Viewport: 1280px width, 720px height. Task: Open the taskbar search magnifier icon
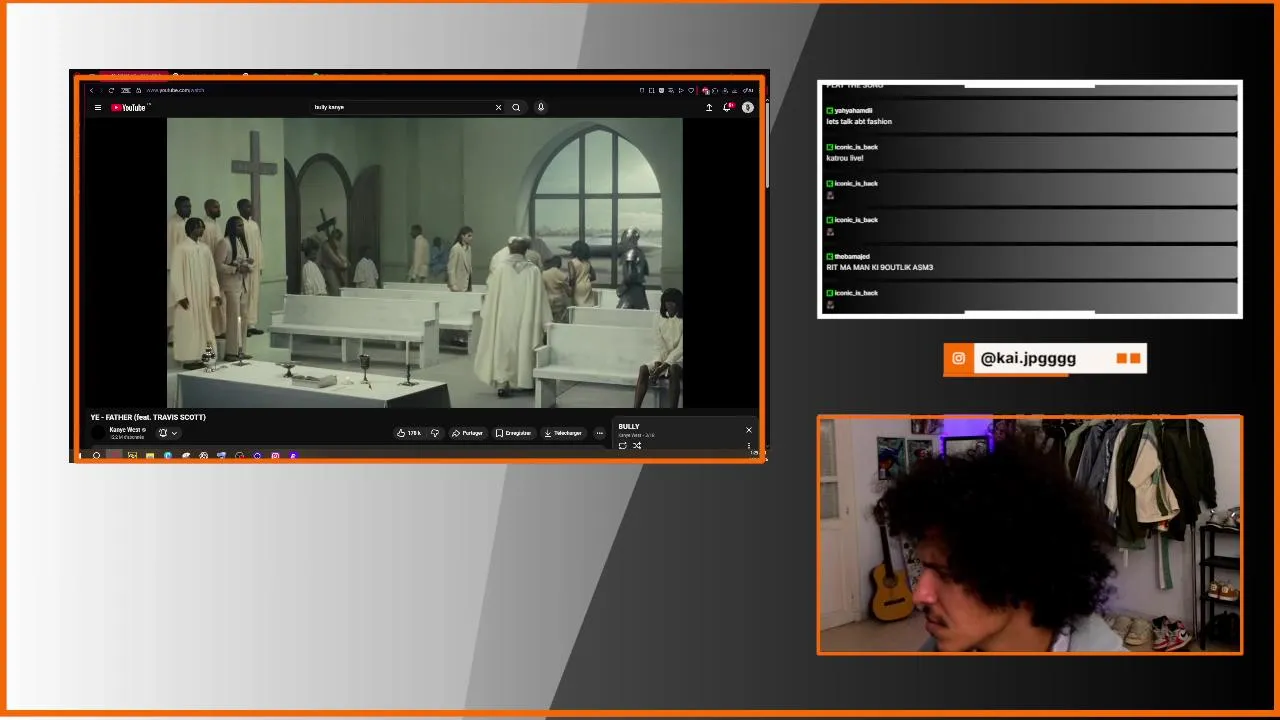point(97,456)
